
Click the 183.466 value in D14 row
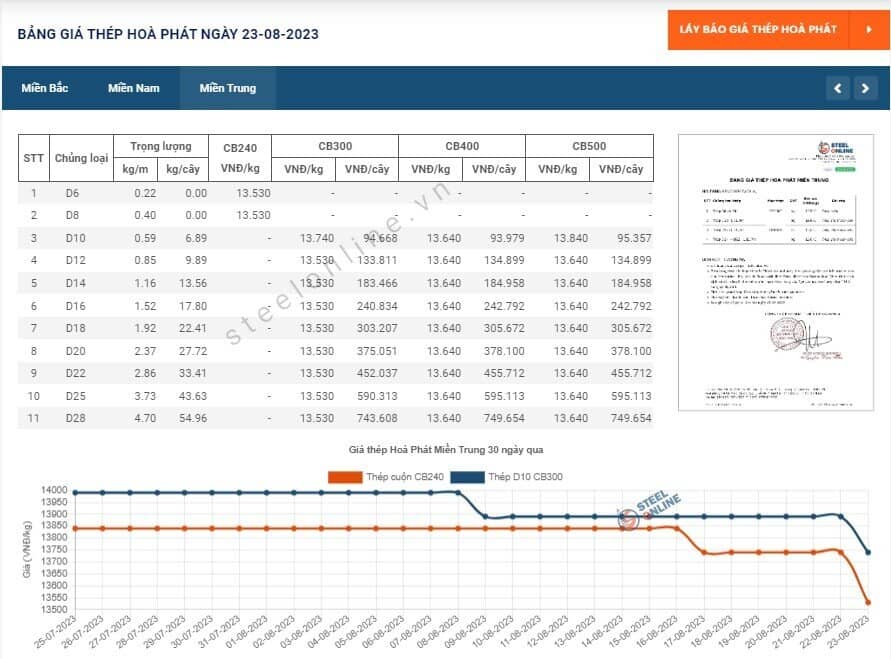point(377,283)
